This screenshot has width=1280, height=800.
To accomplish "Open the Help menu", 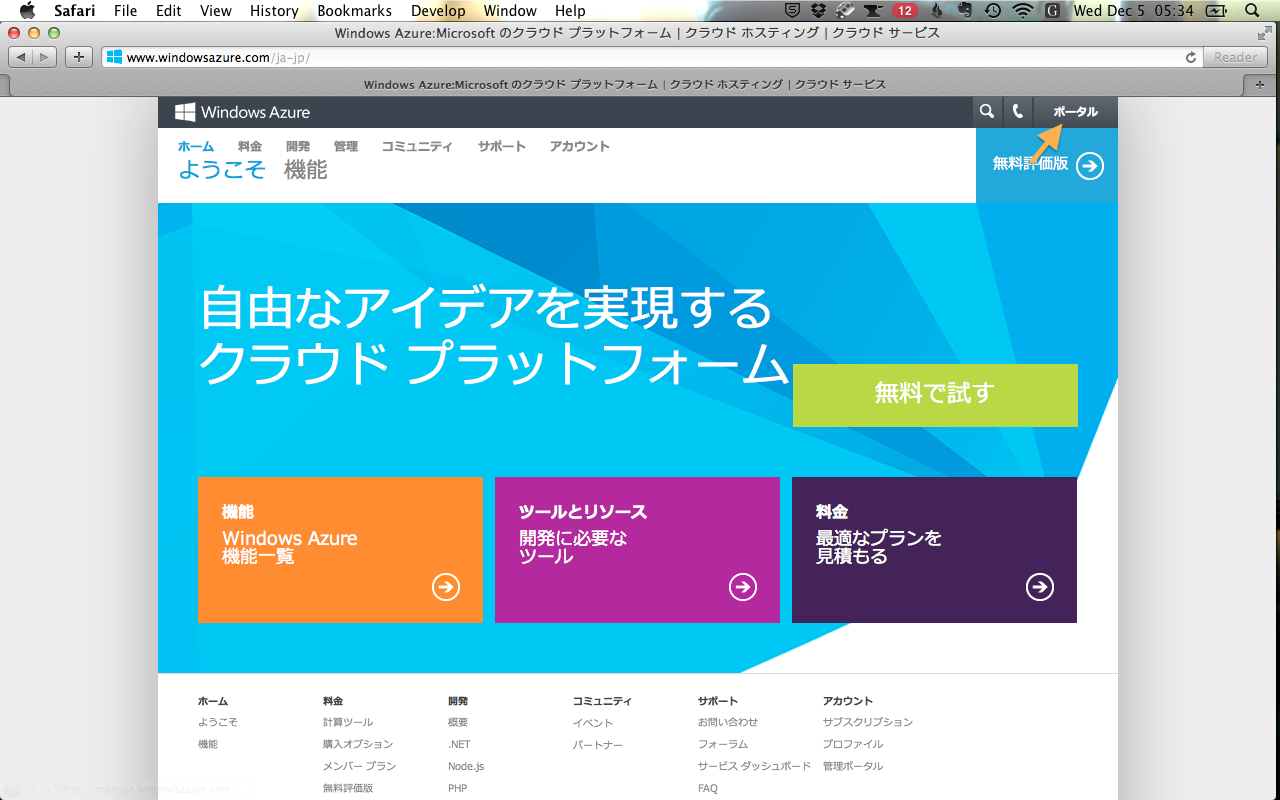I will click(570, 11).
